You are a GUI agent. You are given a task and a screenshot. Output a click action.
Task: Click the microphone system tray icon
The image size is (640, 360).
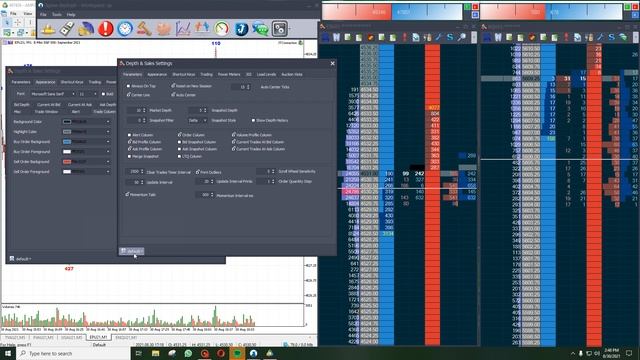[x=581, y=353]
